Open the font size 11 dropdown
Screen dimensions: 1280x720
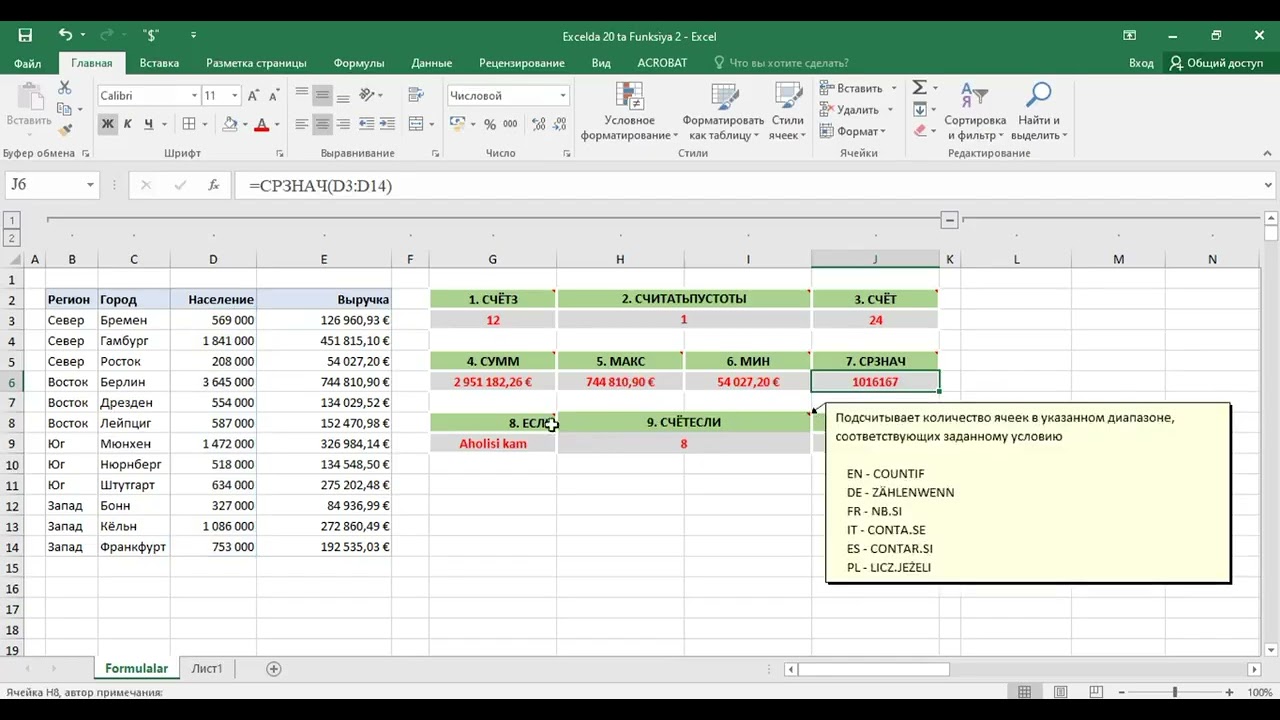tap(235, 96)
